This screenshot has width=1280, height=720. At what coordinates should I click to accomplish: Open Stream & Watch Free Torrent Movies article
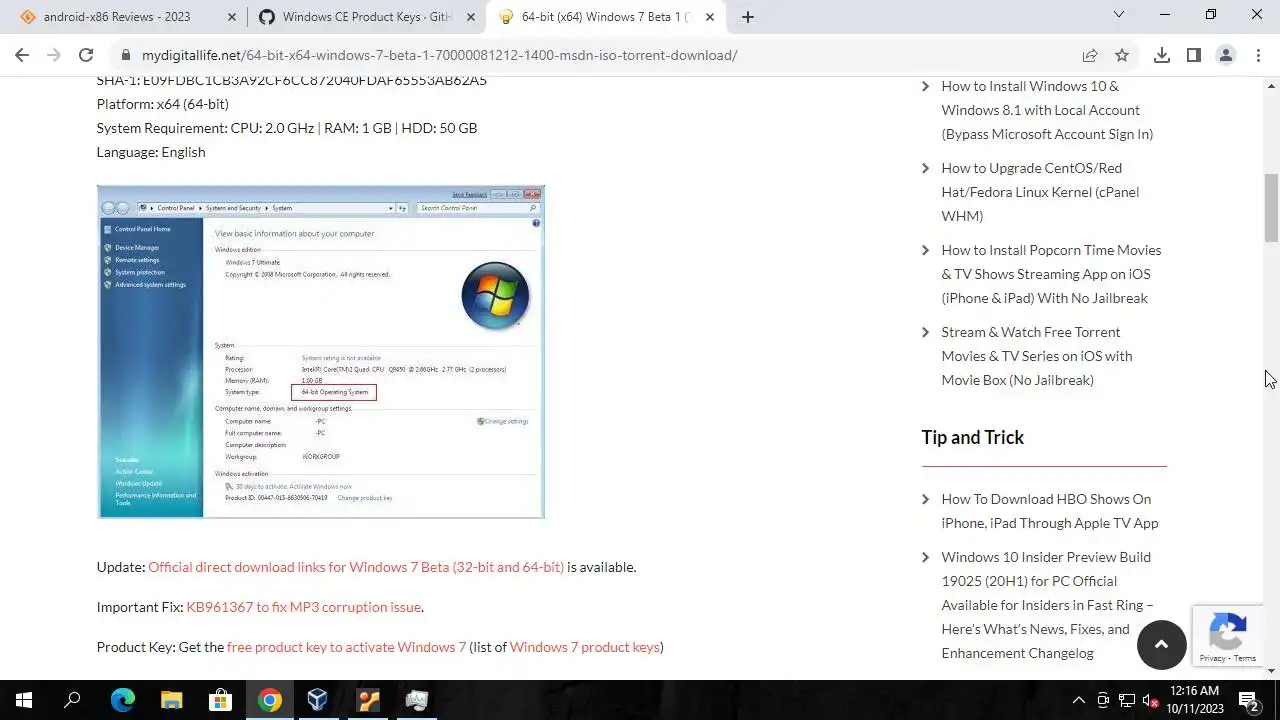point(1037,356)
